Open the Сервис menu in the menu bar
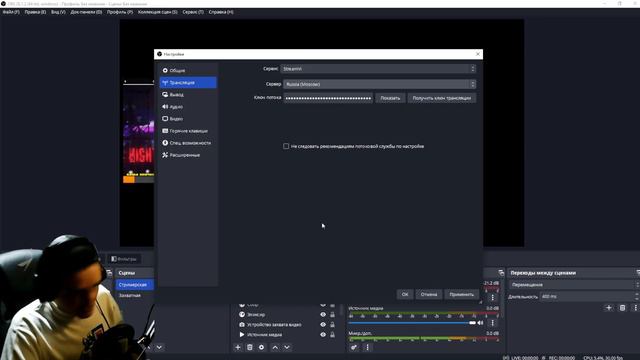The image size is (640, 360). click(x=193, y=12)
